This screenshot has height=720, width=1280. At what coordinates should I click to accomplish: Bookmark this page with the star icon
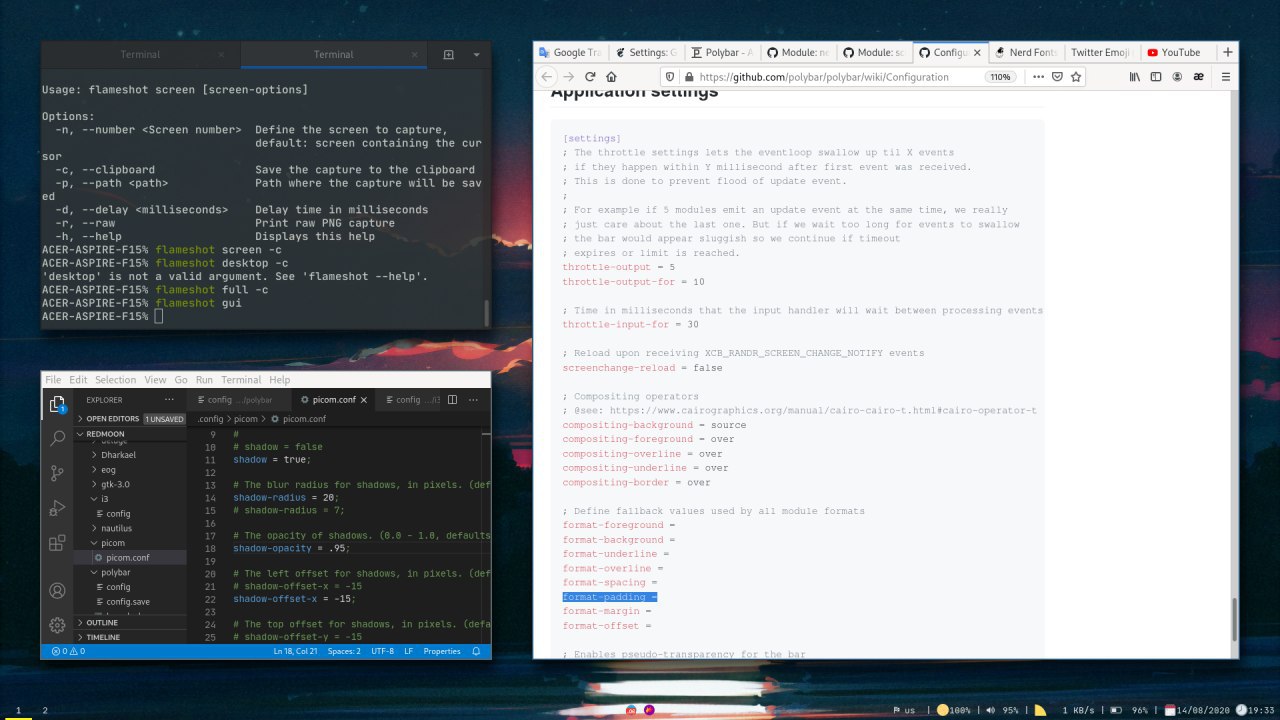[x=1076, y=77]
